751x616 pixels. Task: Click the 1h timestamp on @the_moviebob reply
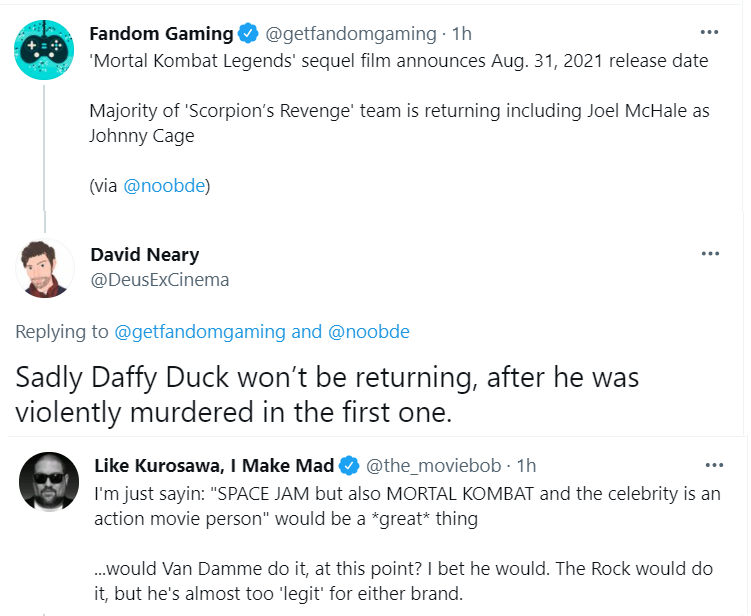pos(526,466)
